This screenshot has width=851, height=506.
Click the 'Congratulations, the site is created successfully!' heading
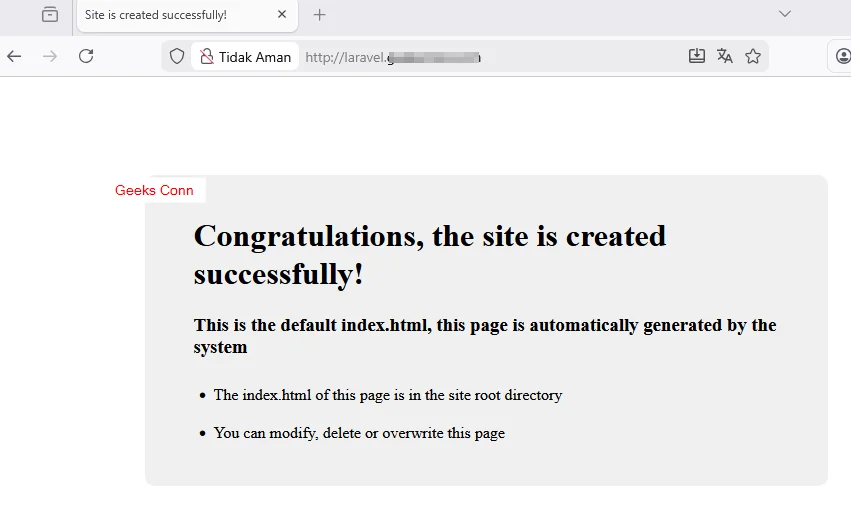point(430,255)
